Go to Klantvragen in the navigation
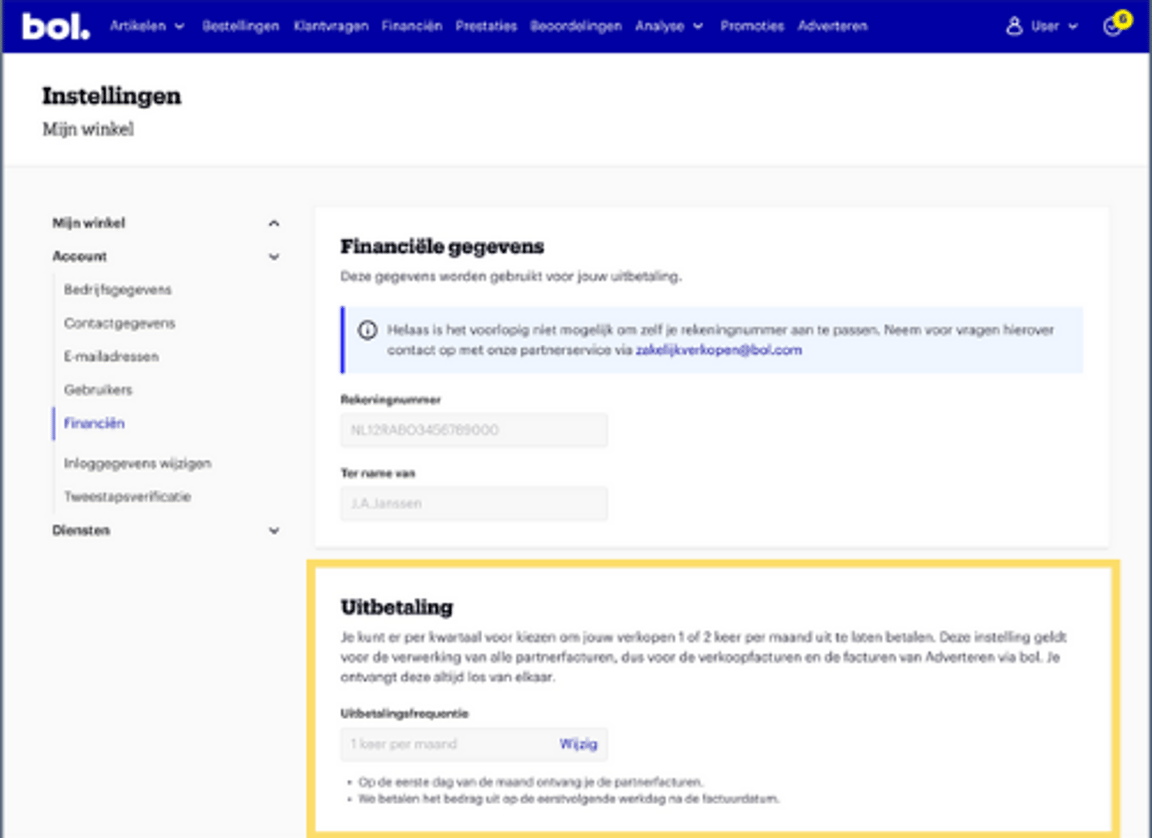The image size is (1152, 838). click(331, 26)
